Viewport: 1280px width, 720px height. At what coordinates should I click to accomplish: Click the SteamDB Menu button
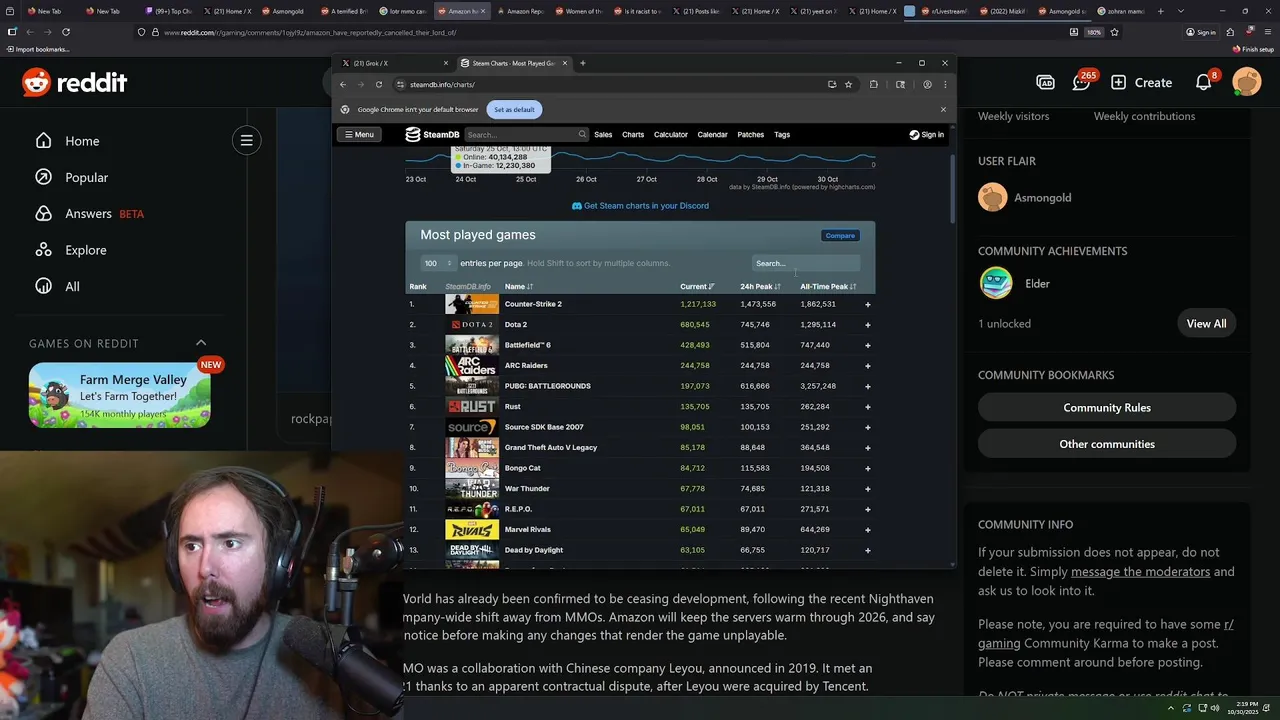click(x=358, y=134)
